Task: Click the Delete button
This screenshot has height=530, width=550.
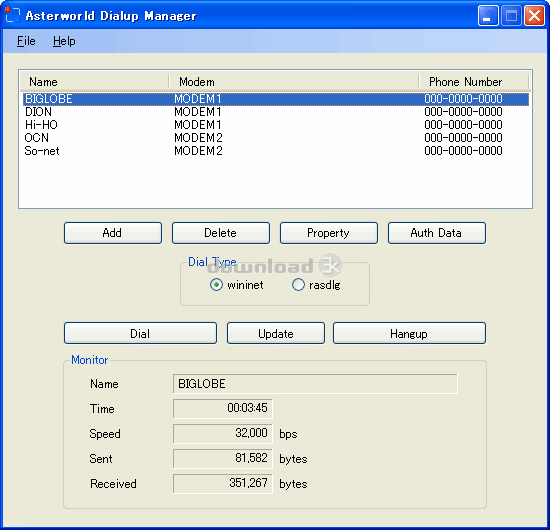Action: pyautogui.click(x=221, y=233)
